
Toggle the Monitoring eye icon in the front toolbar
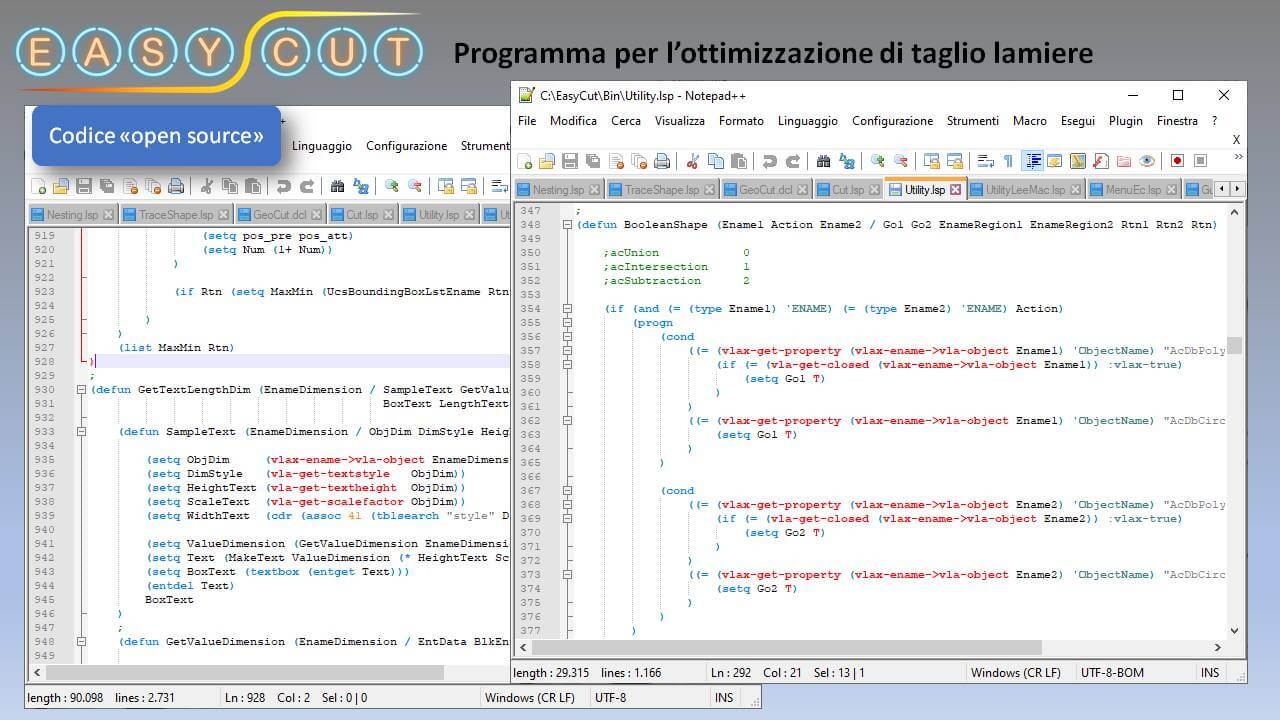tap(1146, 161)
